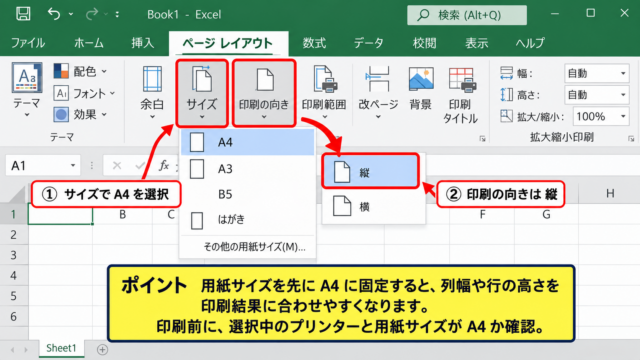The height and width of the screenshot is (360, 640).
Task: Open the 配色 color scheme dropdown
Action: click(80, 71)
